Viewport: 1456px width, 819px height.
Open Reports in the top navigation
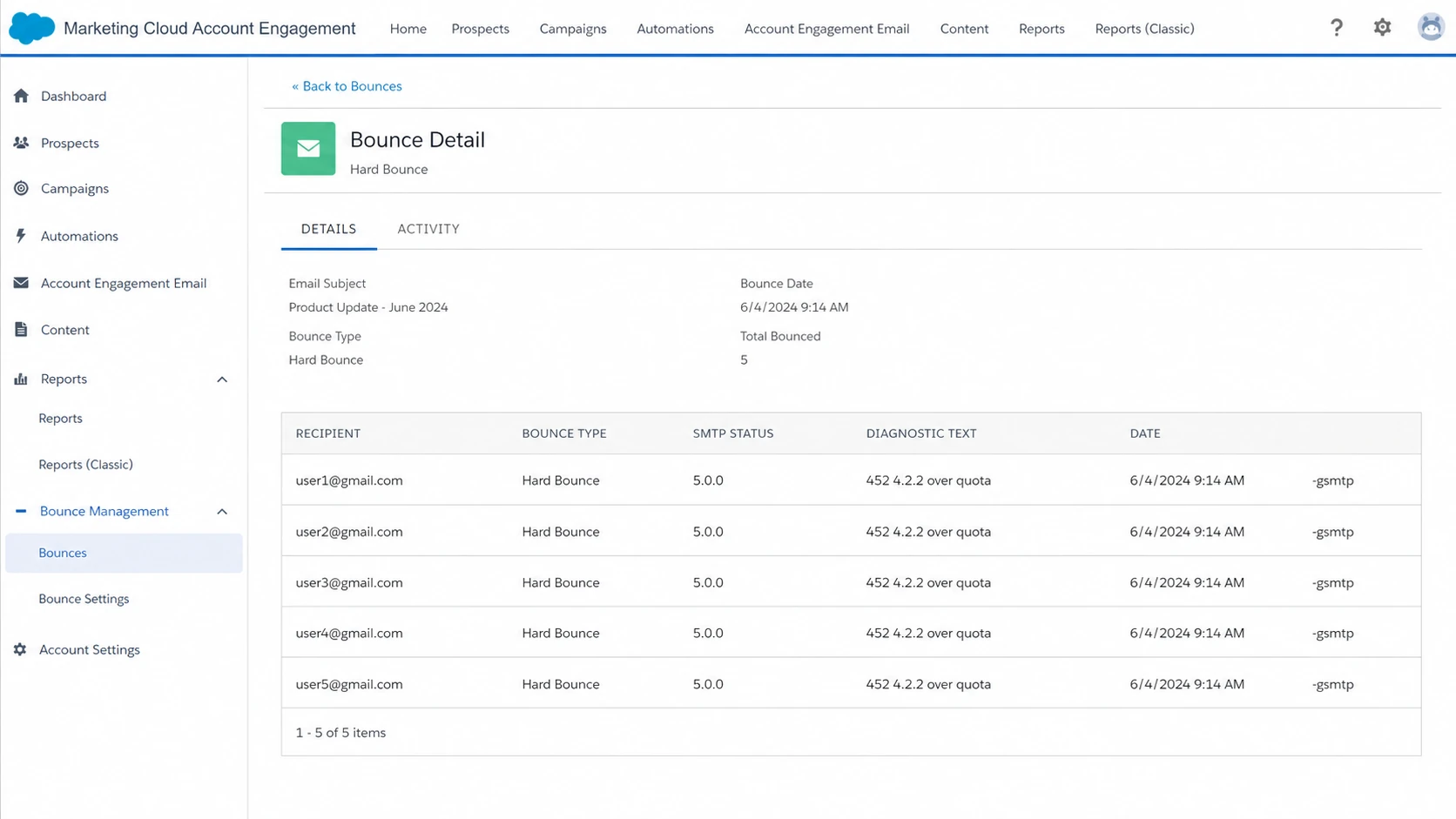1041,29
